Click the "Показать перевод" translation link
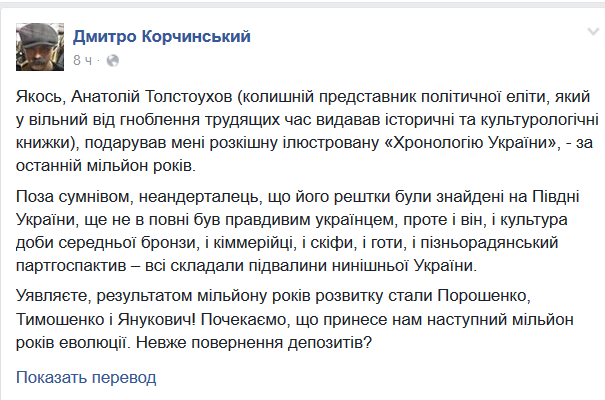605x400 pixels. tap(86, 378)
